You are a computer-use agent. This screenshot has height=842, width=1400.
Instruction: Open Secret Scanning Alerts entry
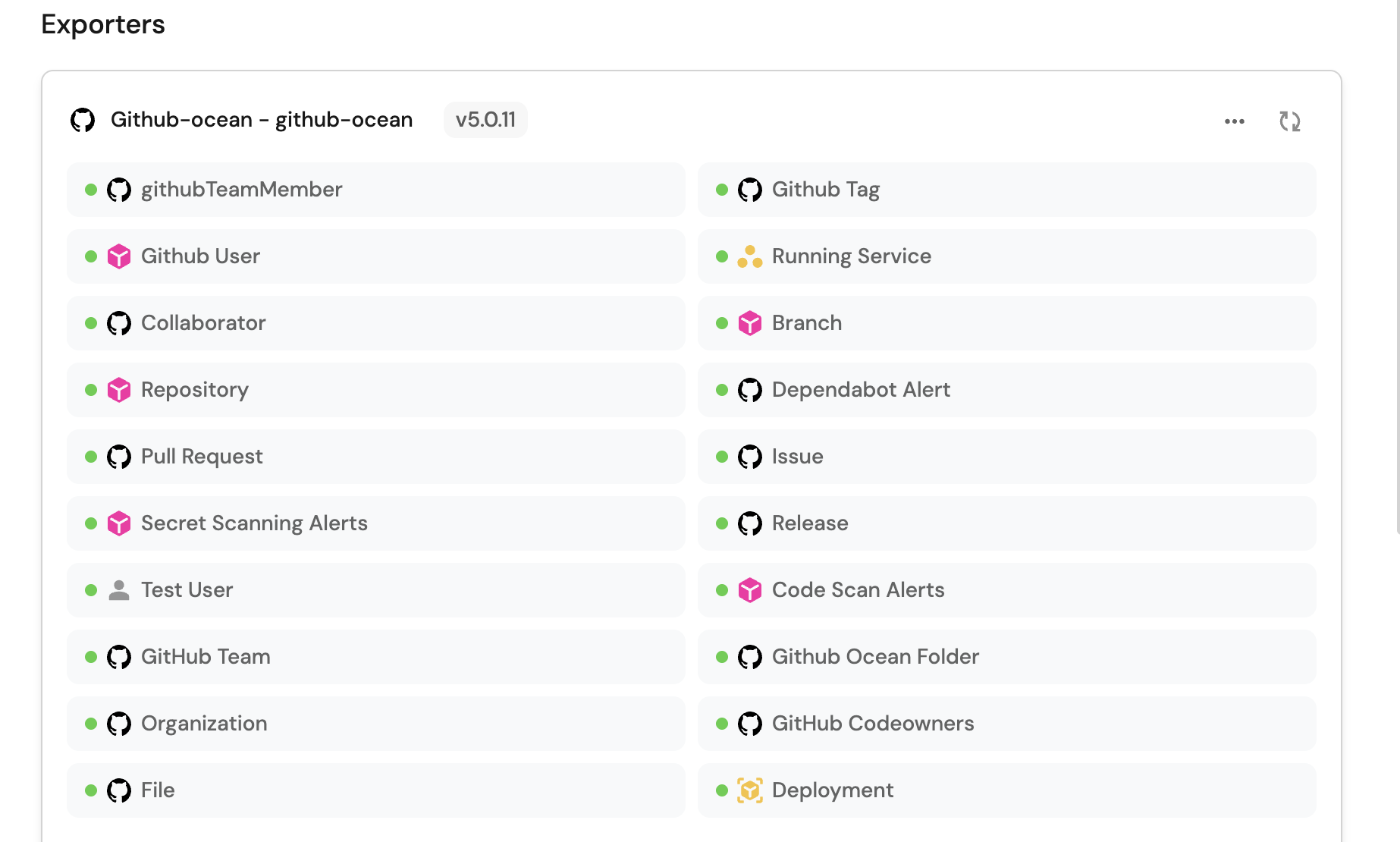click(375, 523)
